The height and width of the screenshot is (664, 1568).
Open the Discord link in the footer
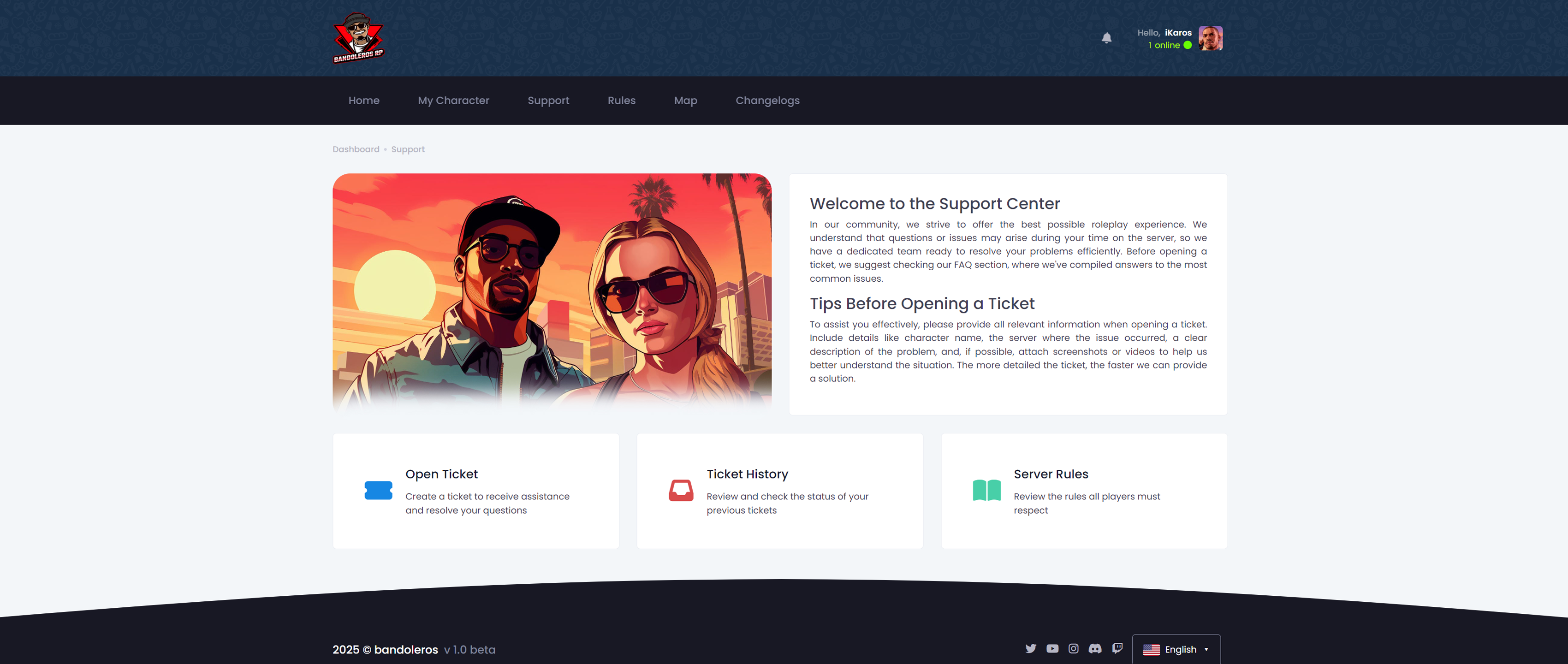(1094, 648)
